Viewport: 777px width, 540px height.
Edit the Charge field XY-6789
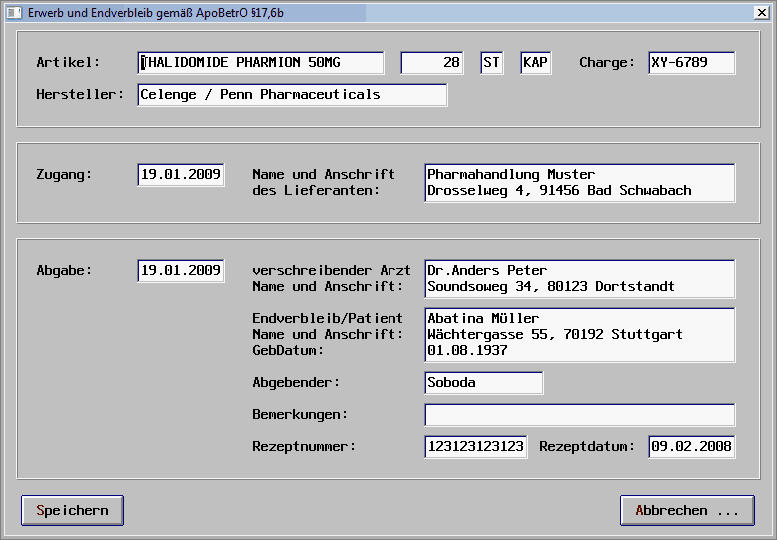[691, 63]
